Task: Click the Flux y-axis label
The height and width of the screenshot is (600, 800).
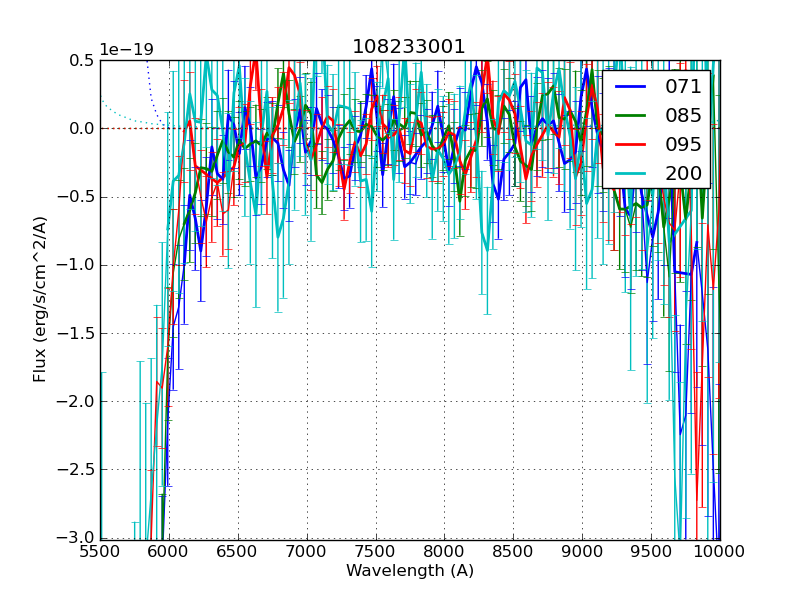Action: pyautogui.click(x=40, y=300)
